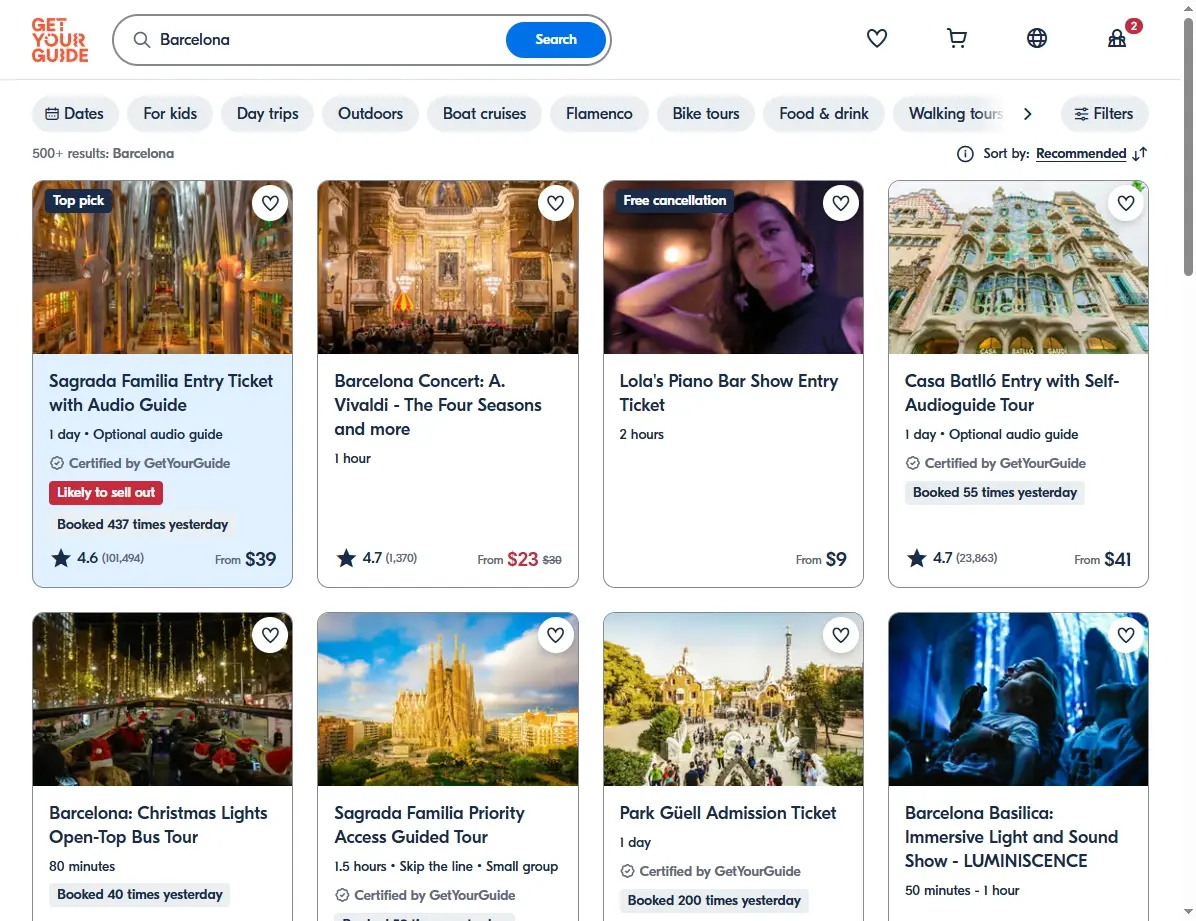1196x921 pixels.
Task: Click the 'From $9' price text
Action: click(x=821, y=559)
